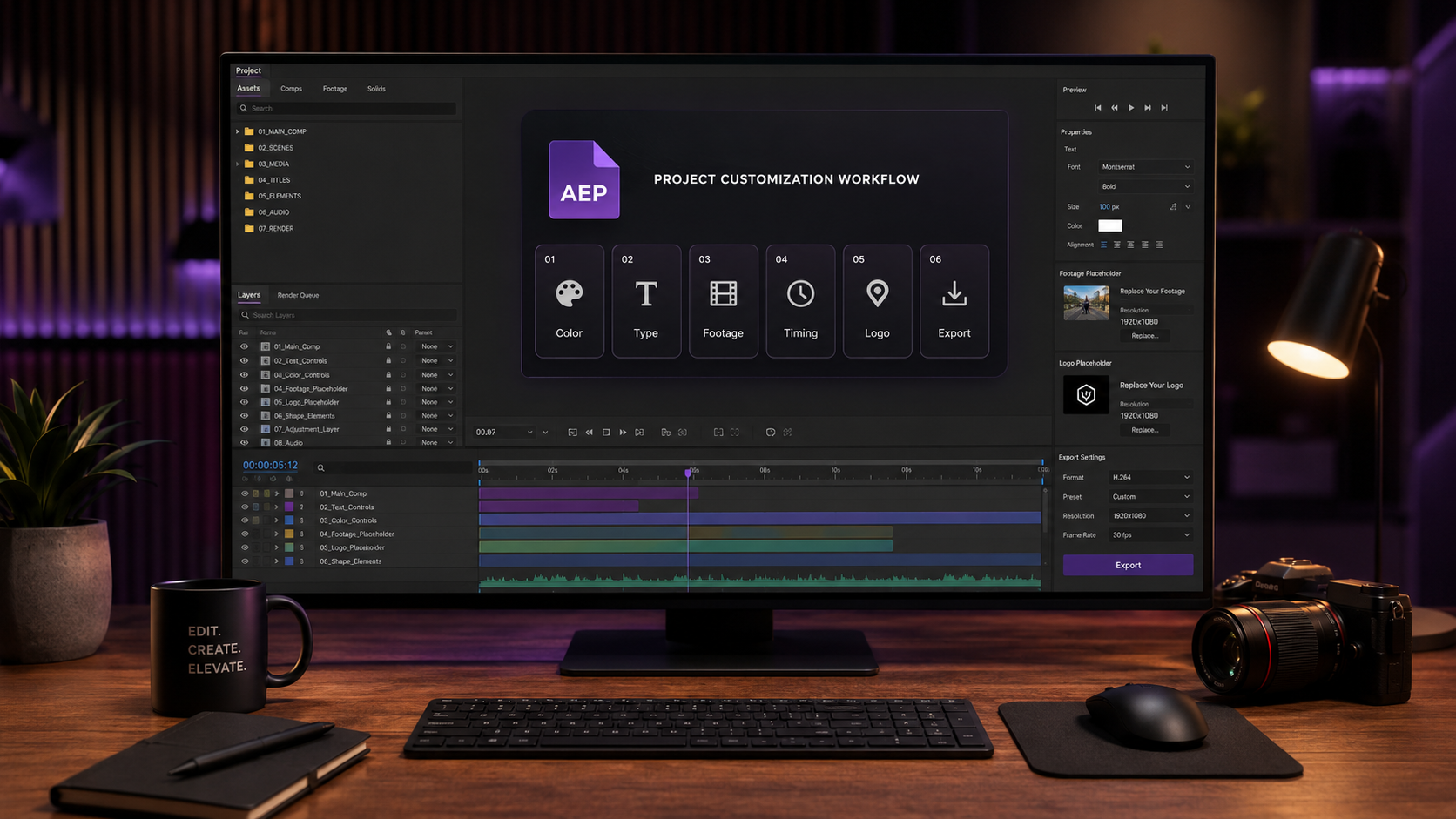Hide the 02_Text_Controls layer in Layers list

244,360
